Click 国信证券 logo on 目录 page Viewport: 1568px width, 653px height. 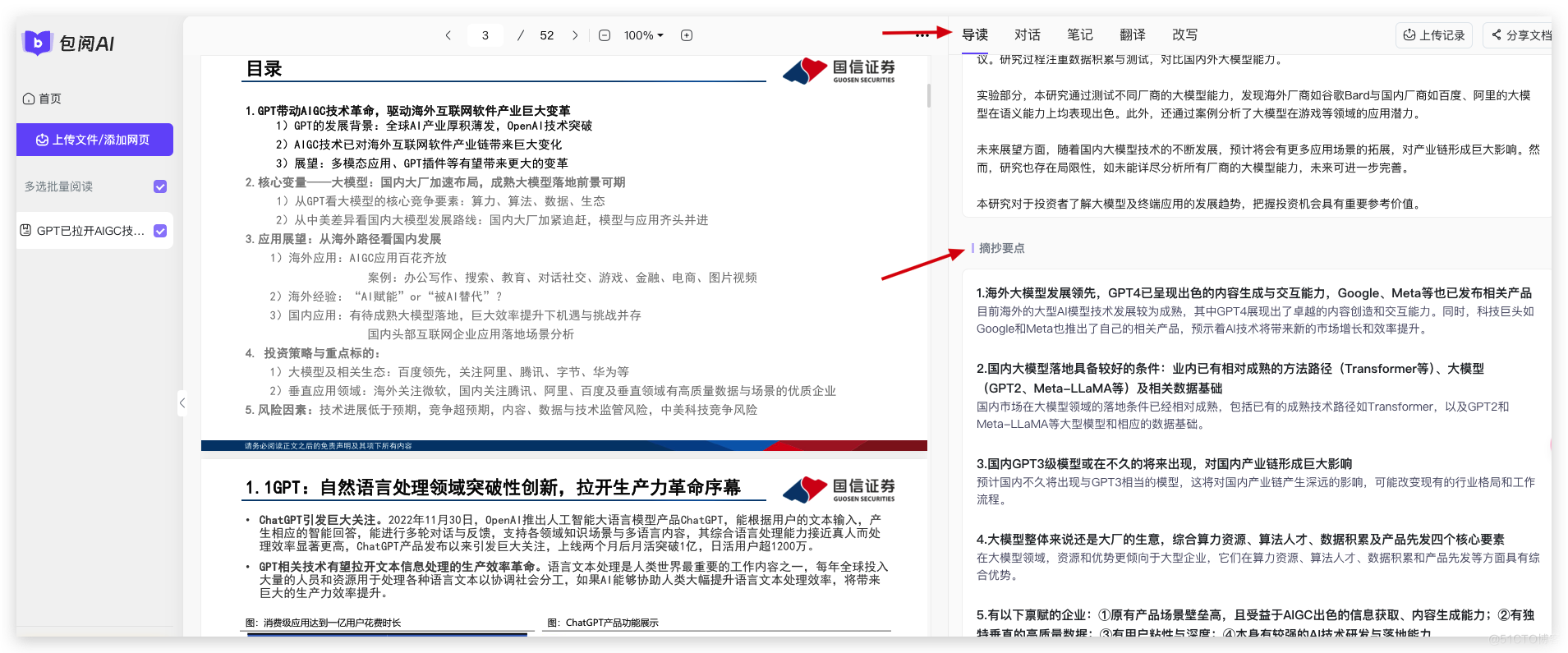point(839,71)
